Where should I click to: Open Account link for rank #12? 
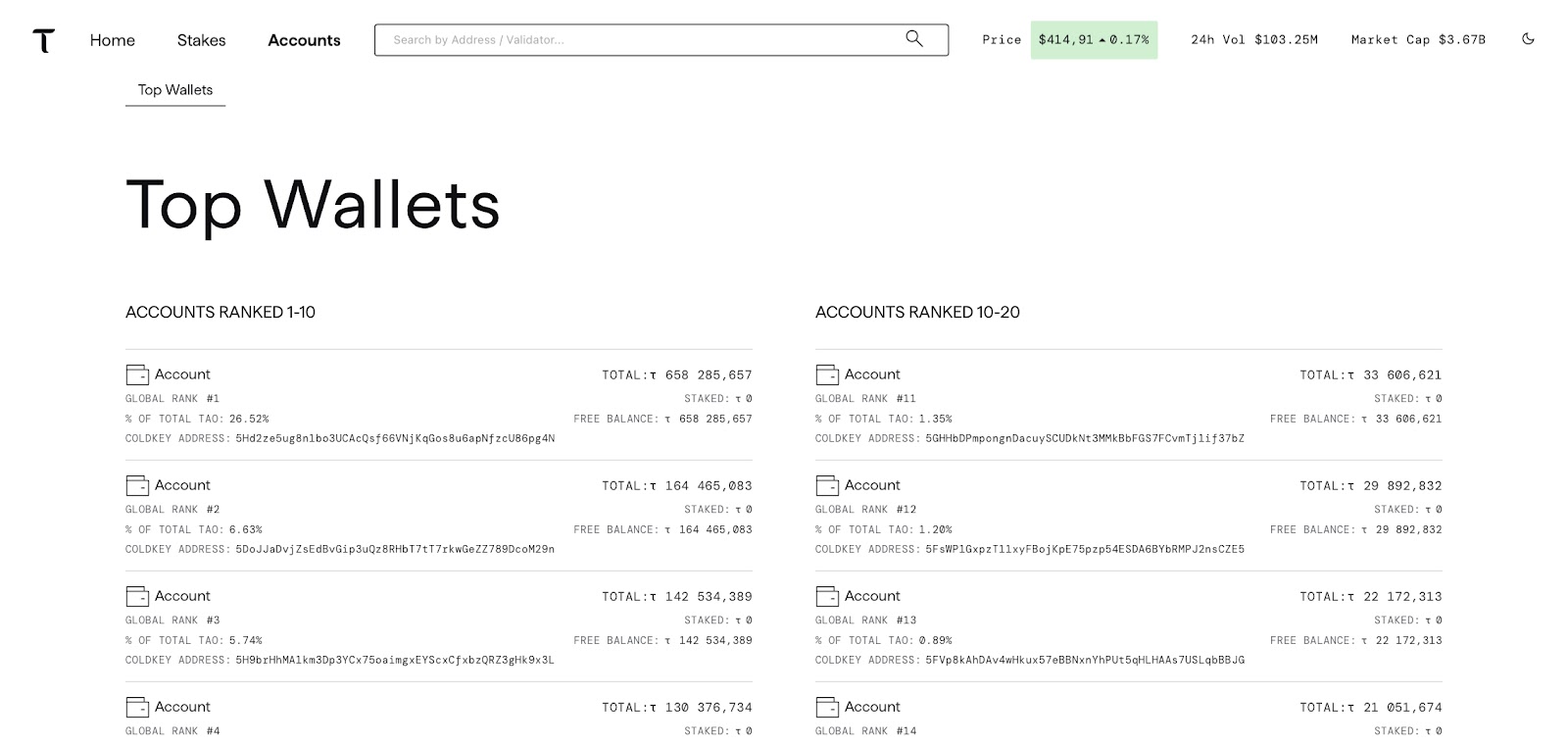[x=872, y=485]
